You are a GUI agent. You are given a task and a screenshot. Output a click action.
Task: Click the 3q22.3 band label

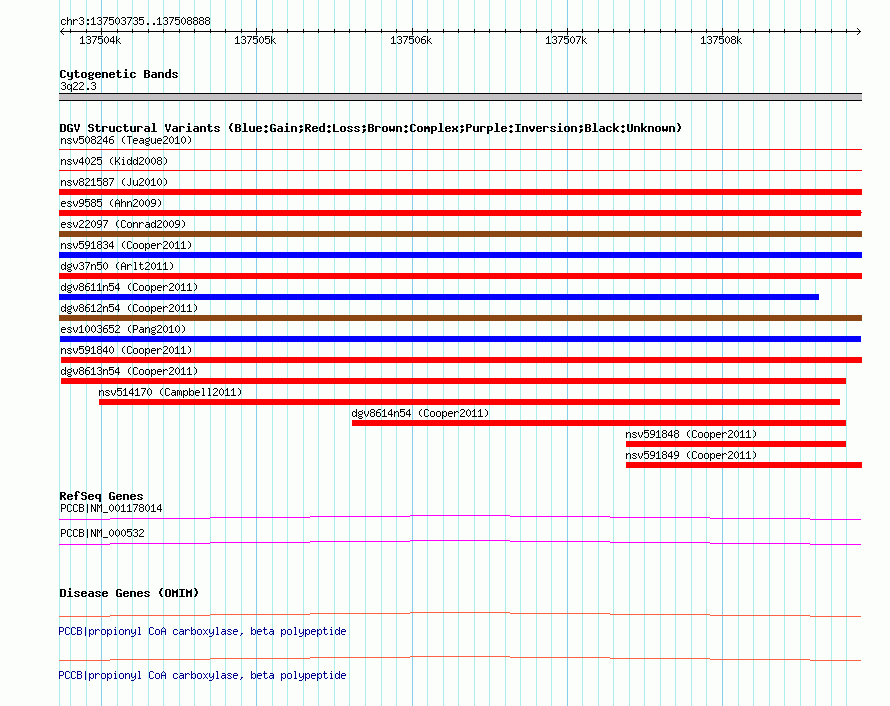pyautogui.click(x=78, y=86)
